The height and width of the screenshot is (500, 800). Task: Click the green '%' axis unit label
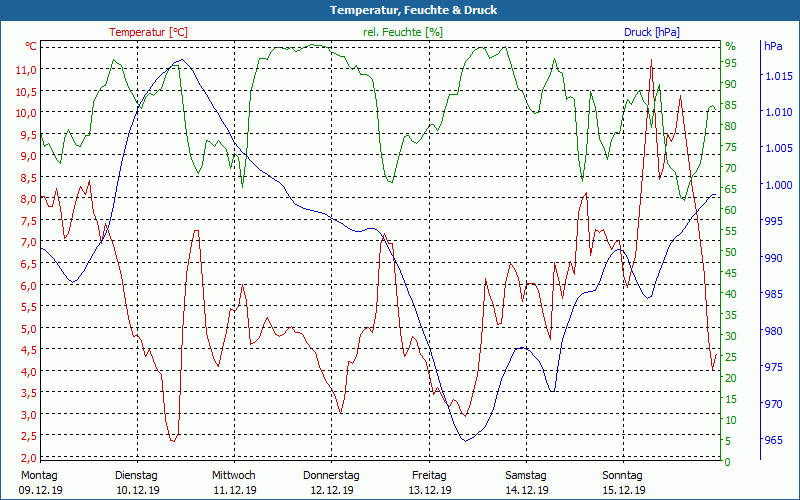pyautogui.click(x=730, y=46)
